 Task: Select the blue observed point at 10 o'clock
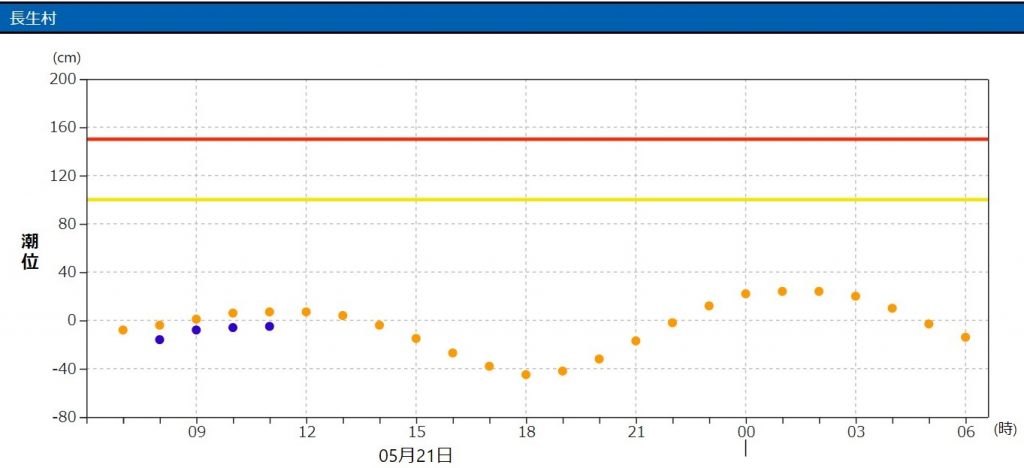(232, 328)
